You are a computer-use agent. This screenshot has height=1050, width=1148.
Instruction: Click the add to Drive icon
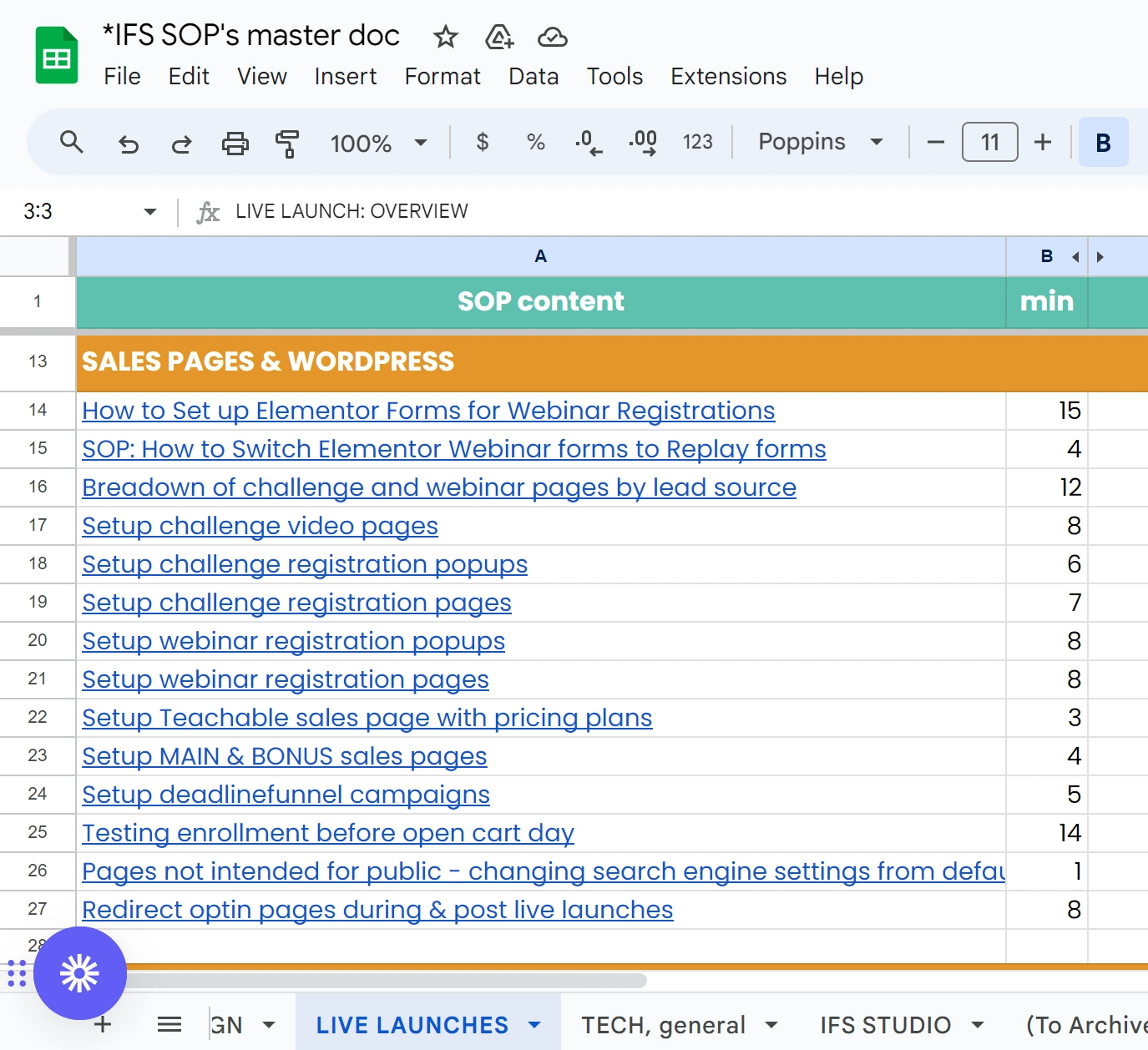click(498, 37)
